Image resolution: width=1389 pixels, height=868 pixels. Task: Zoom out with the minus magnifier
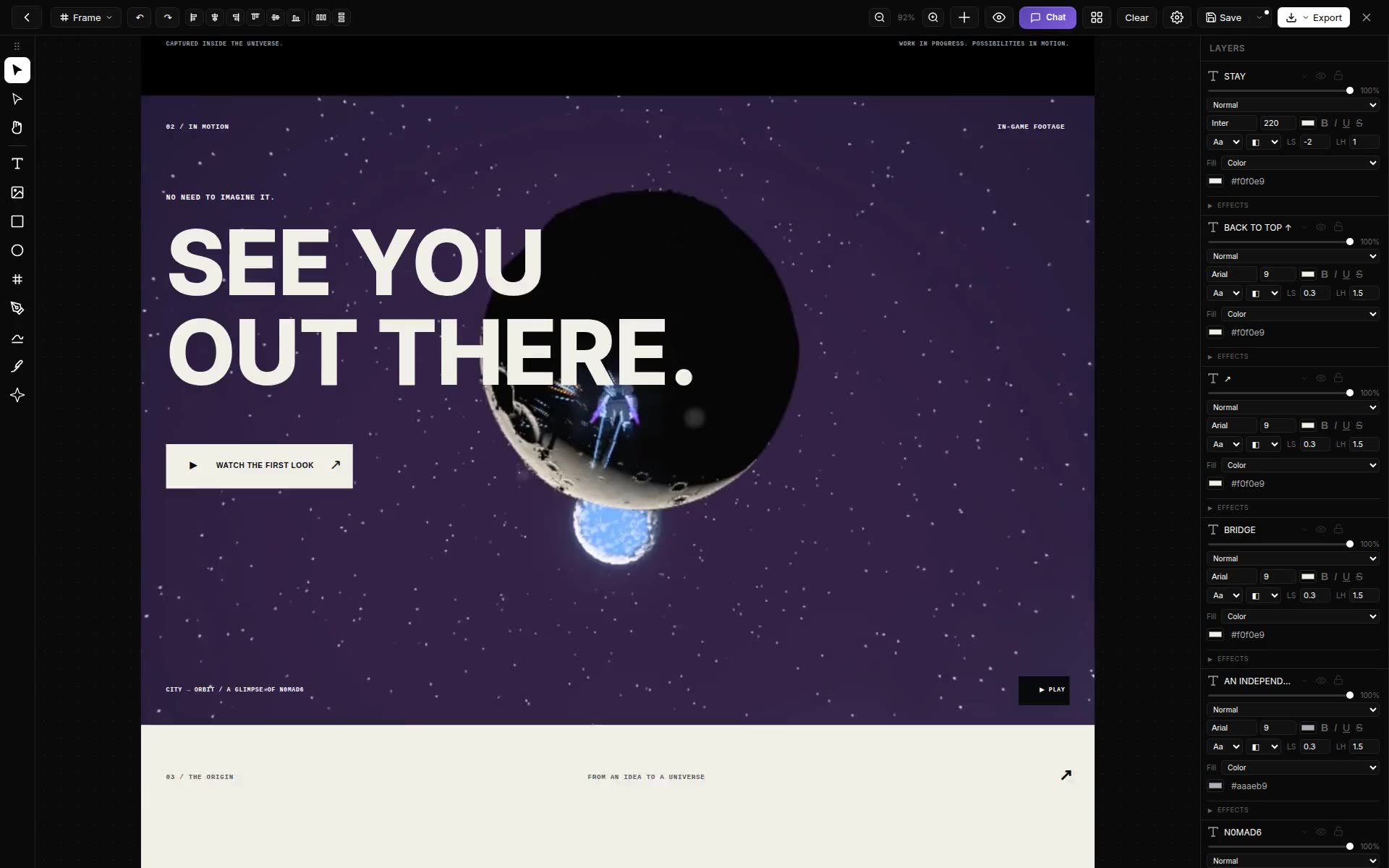880,17
